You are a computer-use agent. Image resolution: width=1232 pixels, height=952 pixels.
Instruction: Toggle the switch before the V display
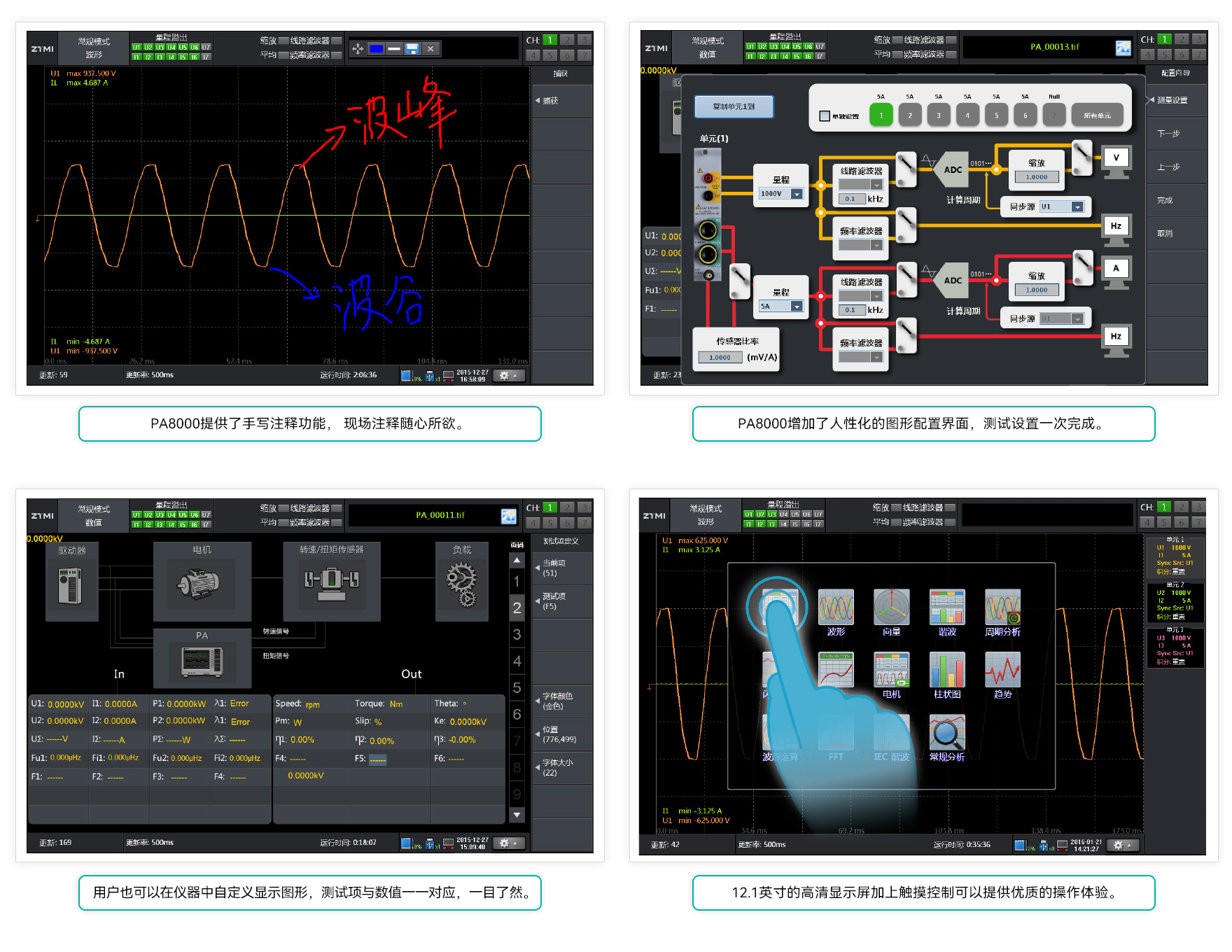[1081, 157]
